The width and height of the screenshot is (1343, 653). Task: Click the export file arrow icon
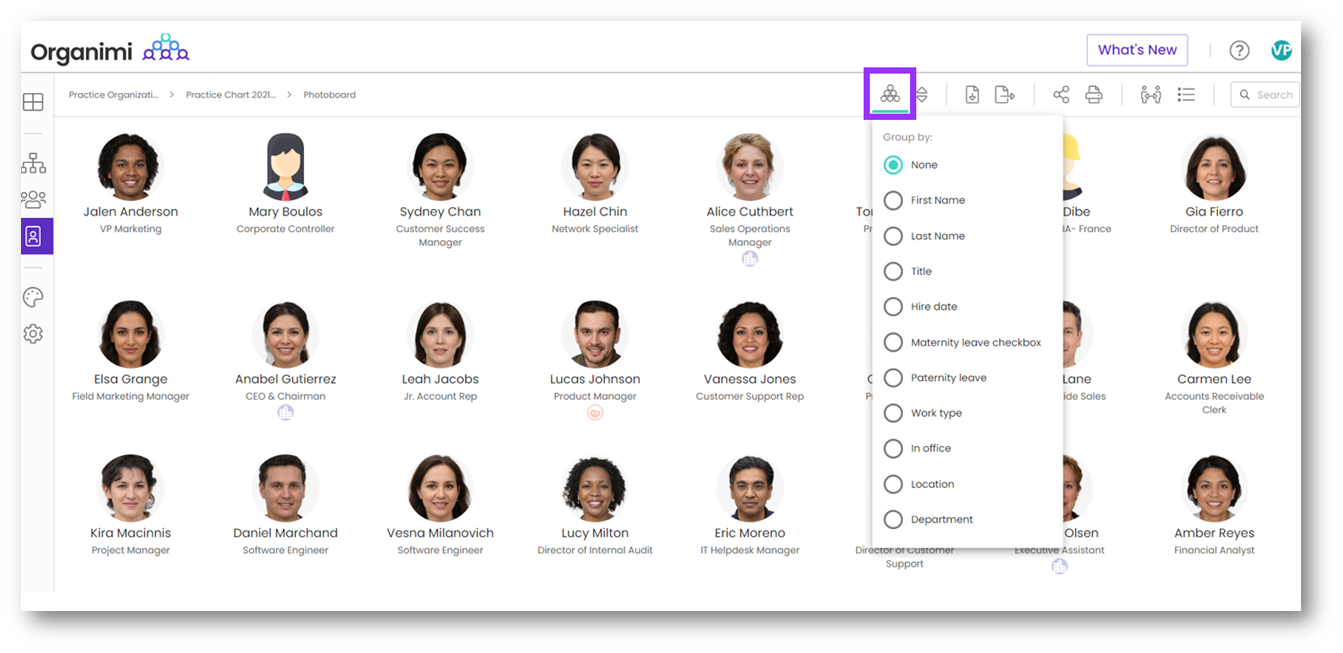coord(1004,95)
